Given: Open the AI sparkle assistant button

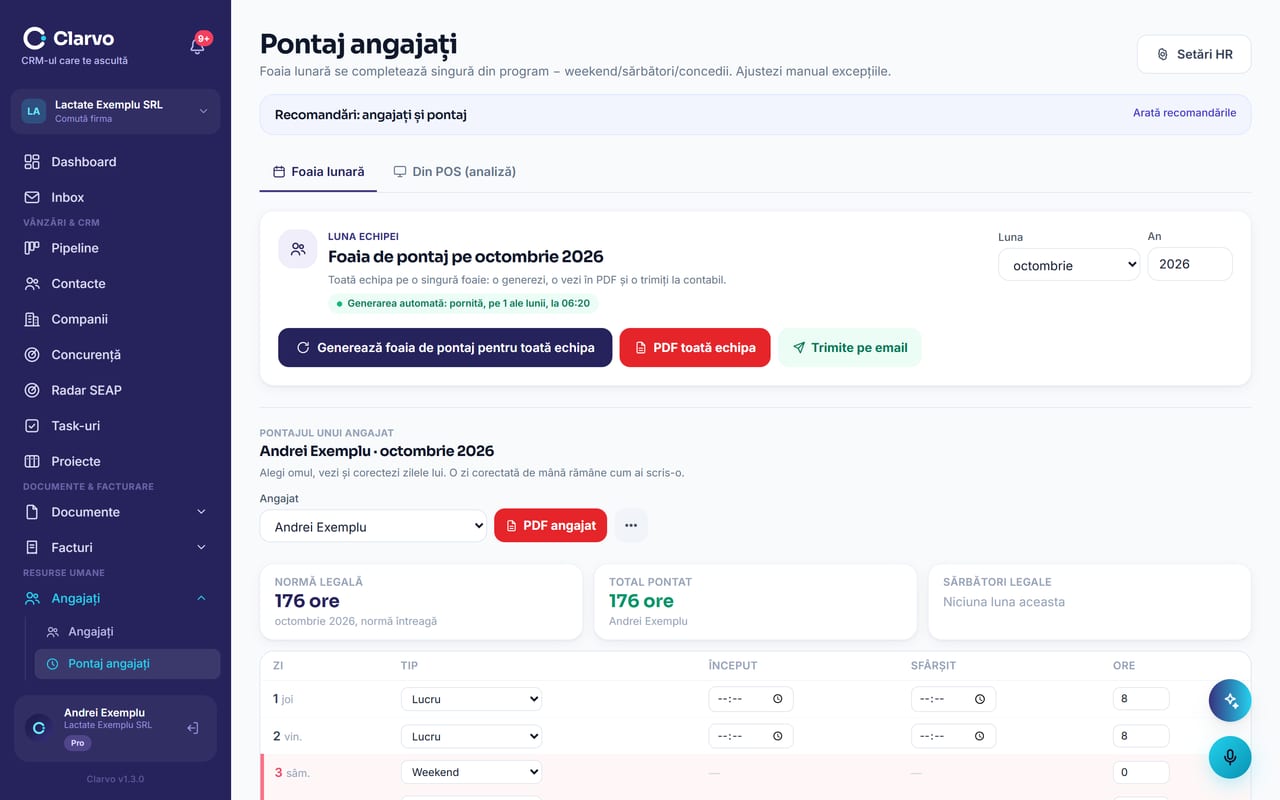Looking at the screenshot, I should tap(1230, 701).
